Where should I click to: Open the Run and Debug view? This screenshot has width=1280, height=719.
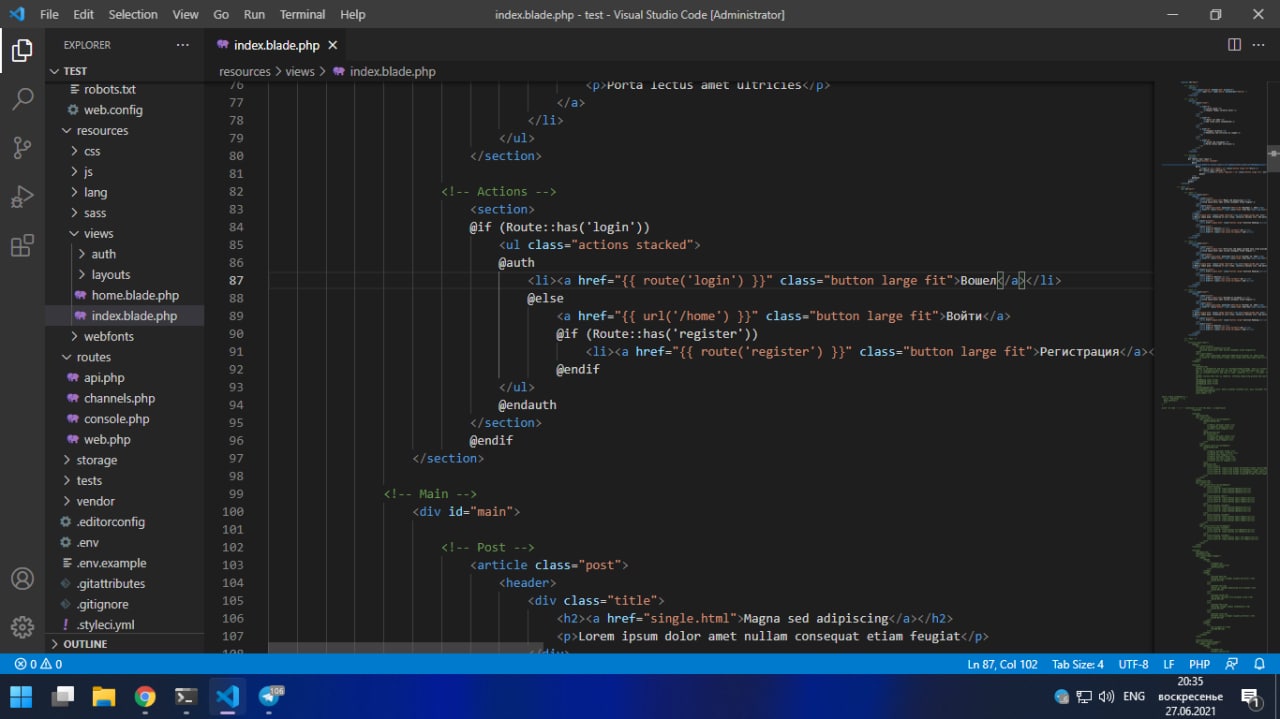(22, 197)
